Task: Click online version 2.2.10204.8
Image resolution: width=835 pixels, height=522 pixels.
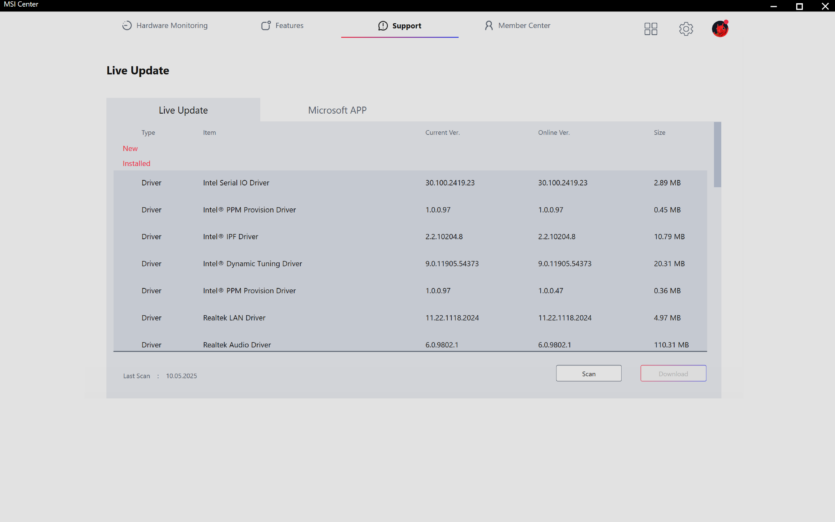Action: (x=556, y=236)
